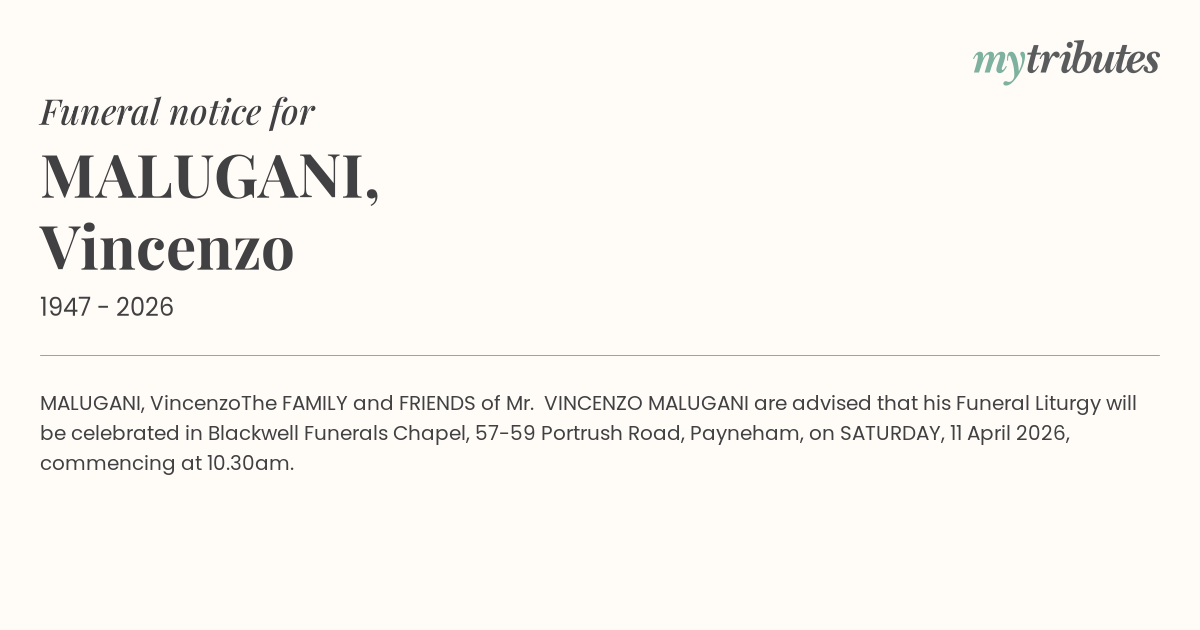Click the death year 2026 under the name
This screenshot has width=1200, height=630.
point(145,307)
